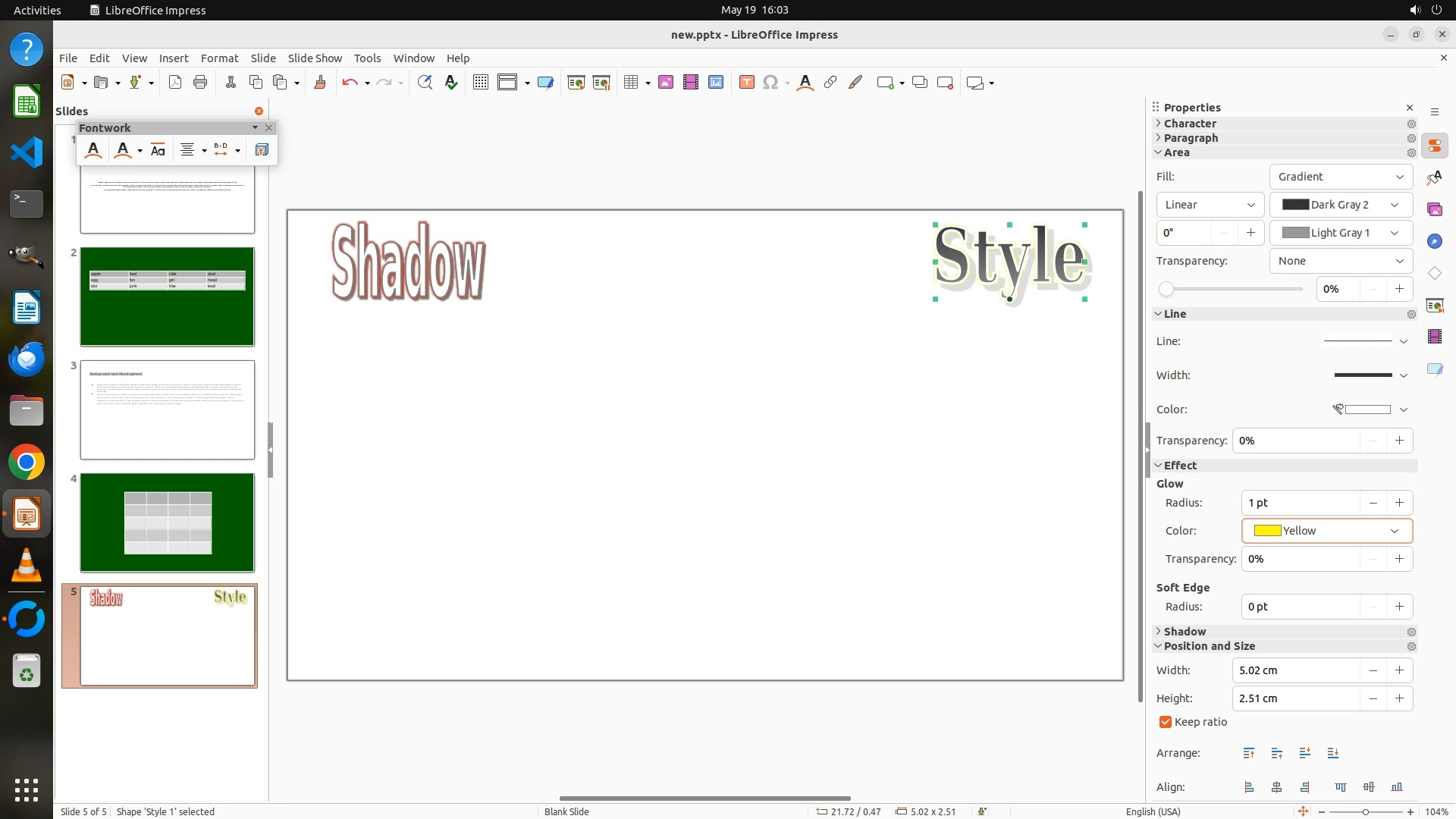
Task: Click the Print icon in toolbar
Action: (200, 83)
